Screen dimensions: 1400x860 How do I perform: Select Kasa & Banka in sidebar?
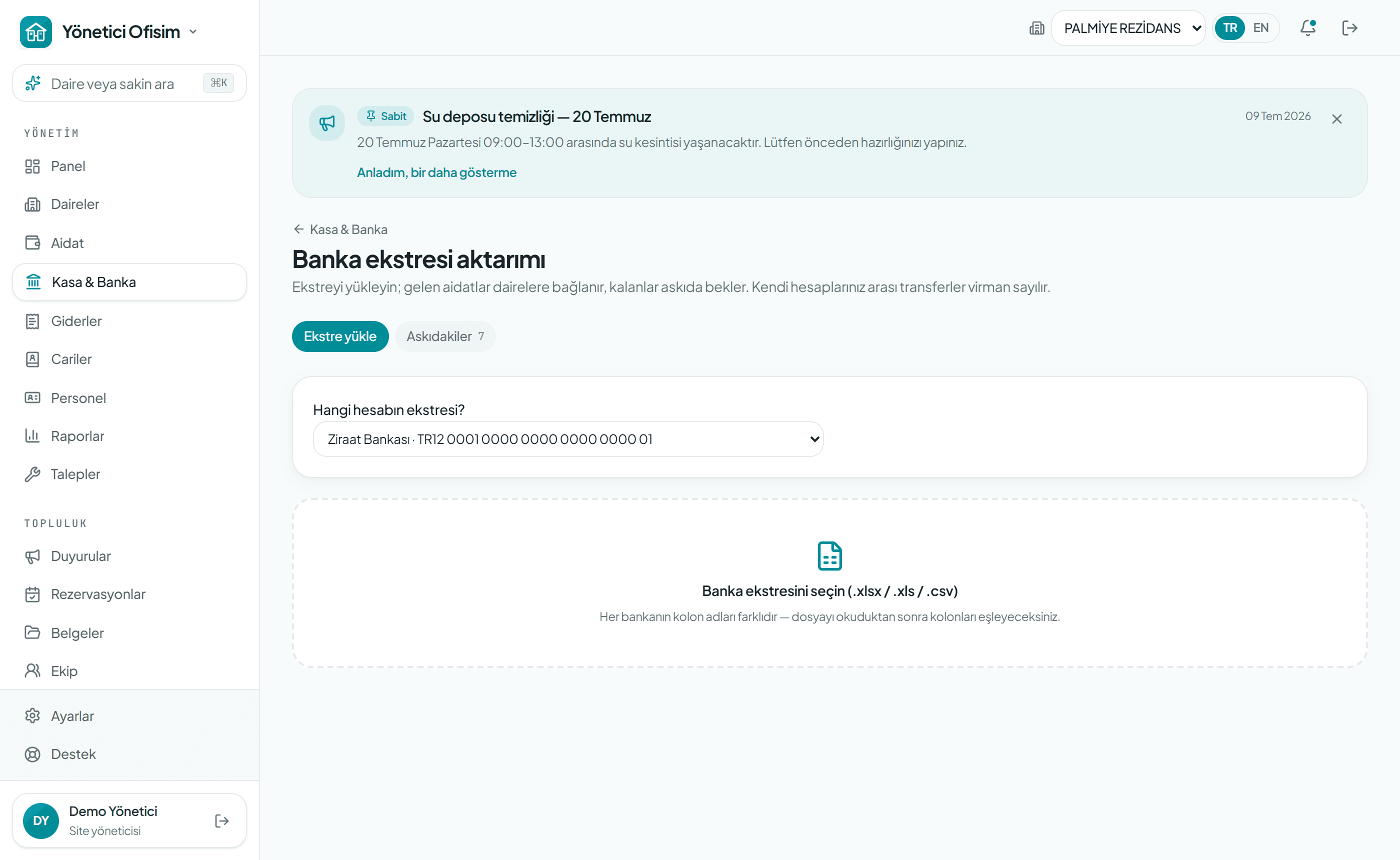[x=129, y=282]
